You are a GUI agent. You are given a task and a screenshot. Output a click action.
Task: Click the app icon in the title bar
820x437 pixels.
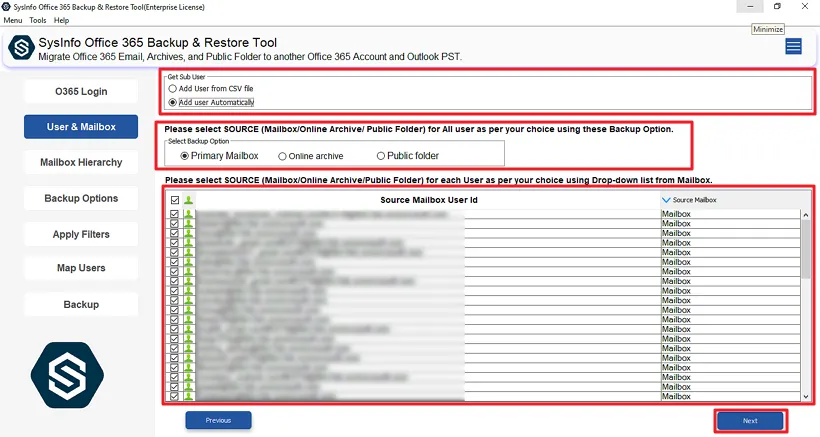pos(6,7)
